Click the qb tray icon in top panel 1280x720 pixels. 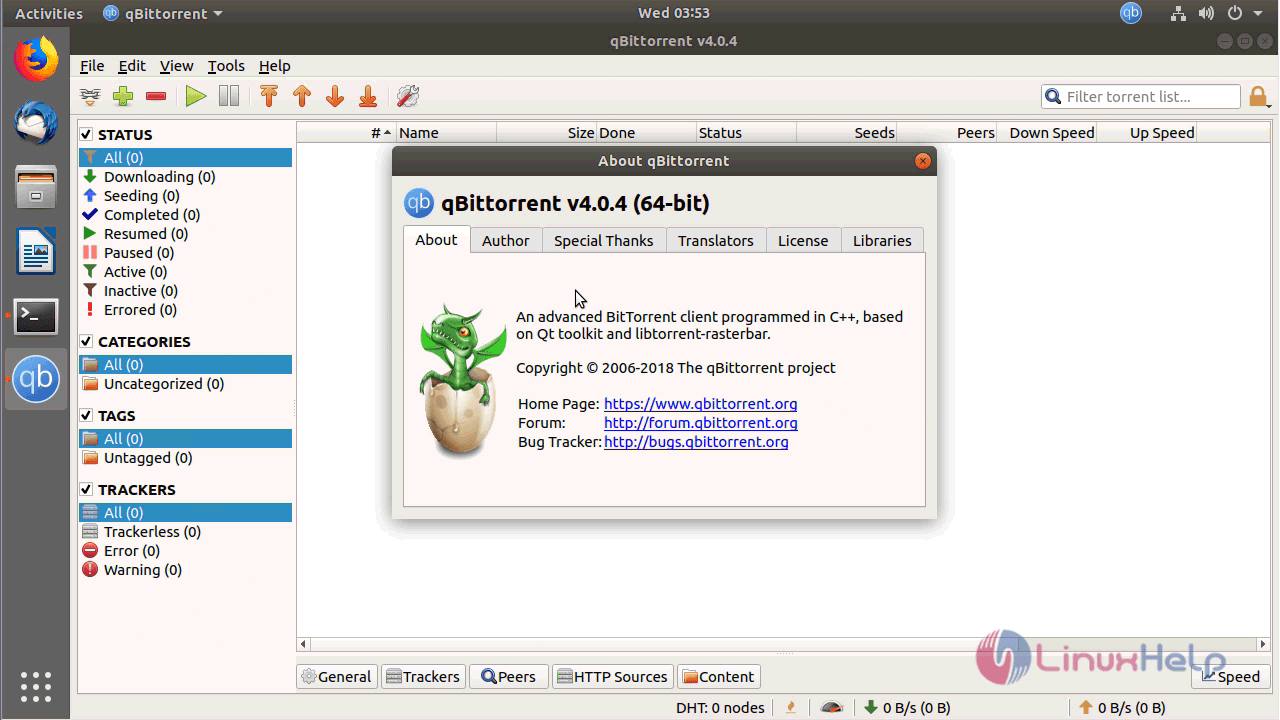[1130, 13]
